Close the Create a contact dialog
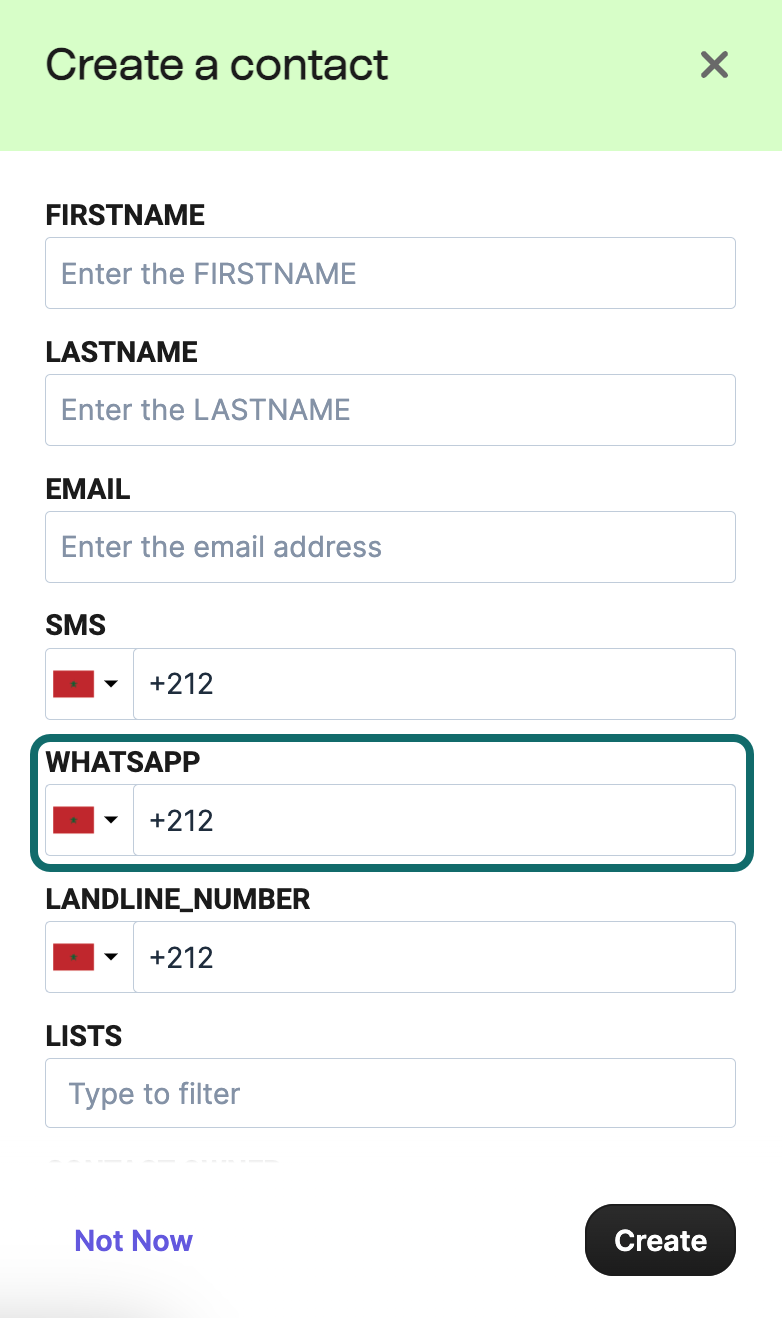The height and width of the screenshot is (1318, 782). pos(714,64)
